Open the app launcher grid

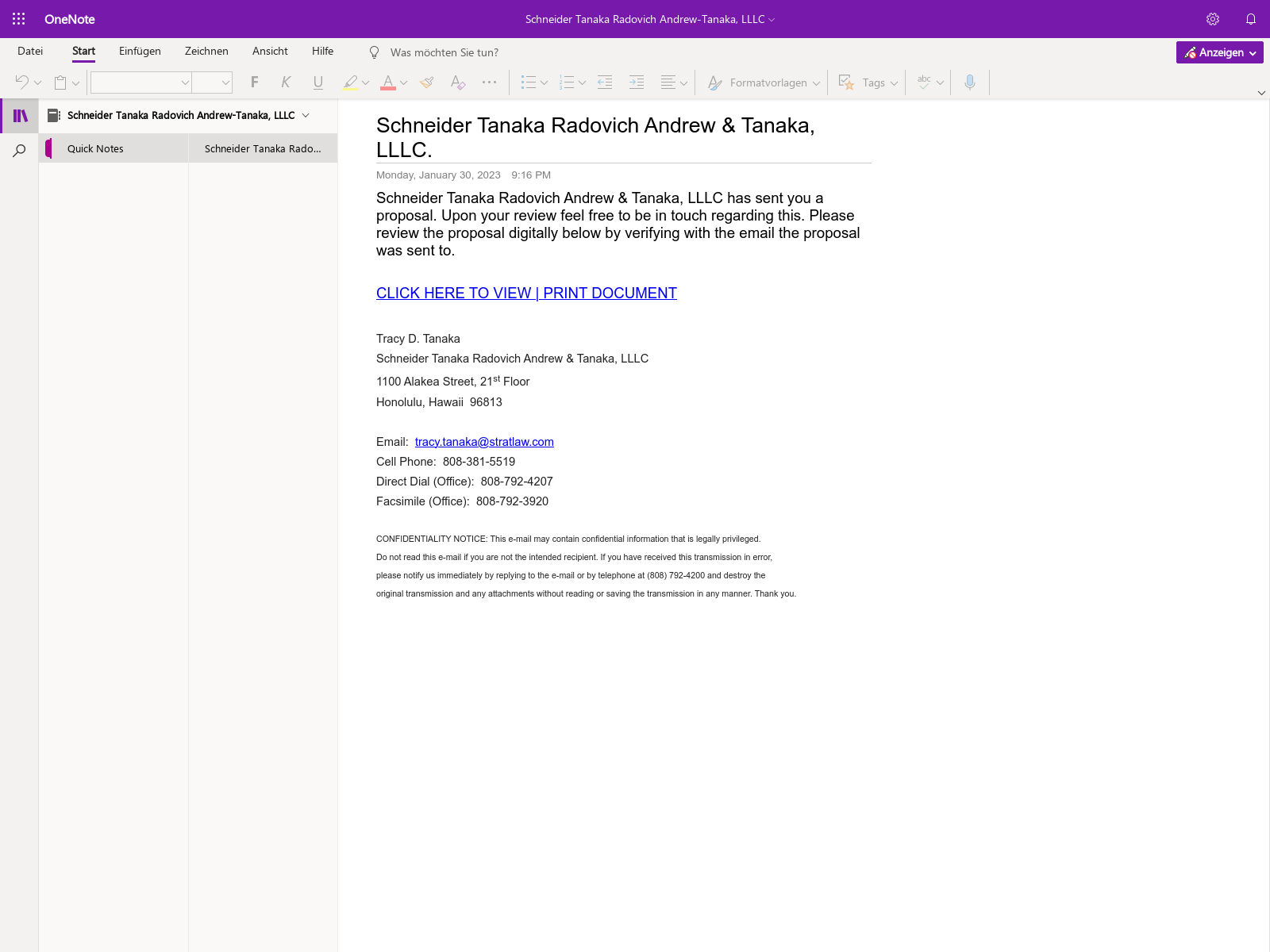point(19,19)
